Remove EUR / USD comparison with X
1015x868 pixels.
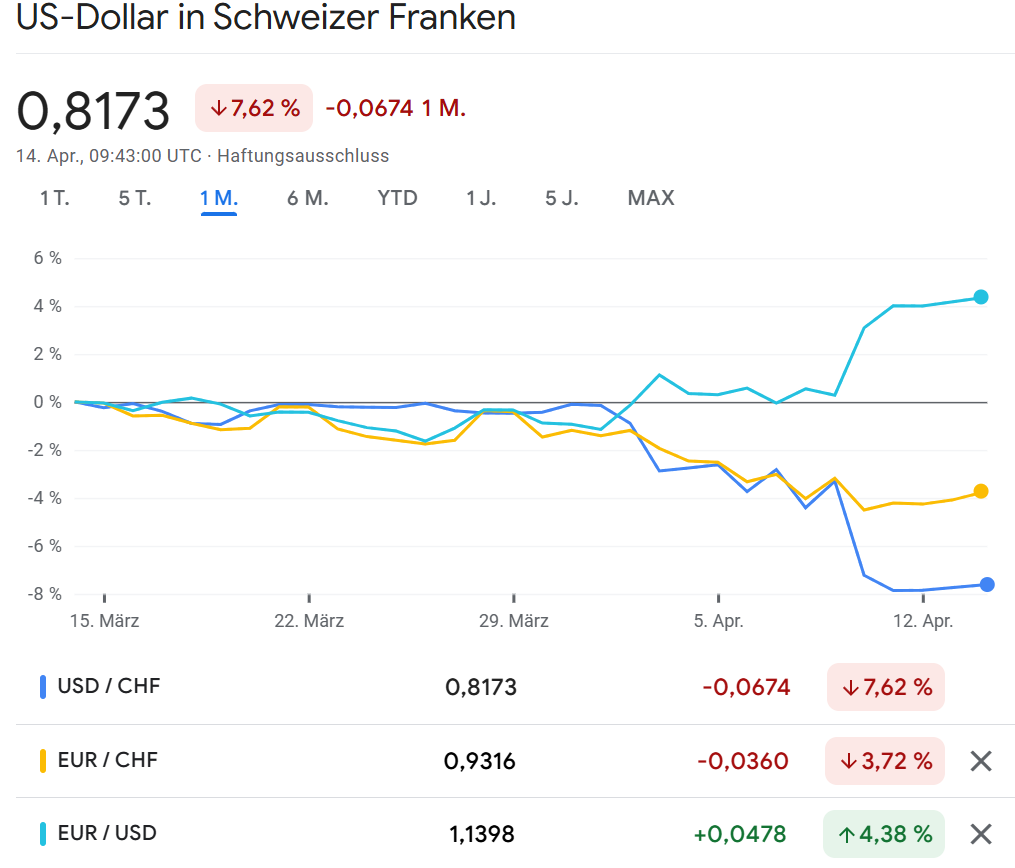coord(981,834)
